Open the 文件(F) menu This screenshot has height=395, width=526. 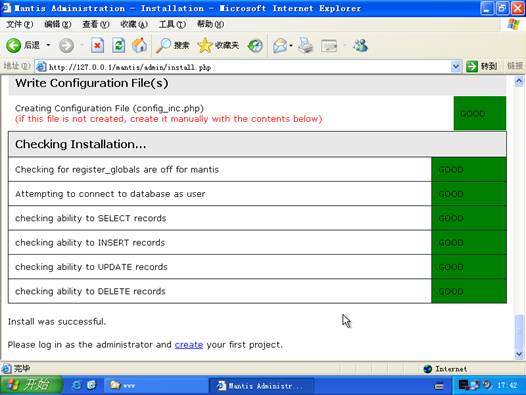[19, 24]
